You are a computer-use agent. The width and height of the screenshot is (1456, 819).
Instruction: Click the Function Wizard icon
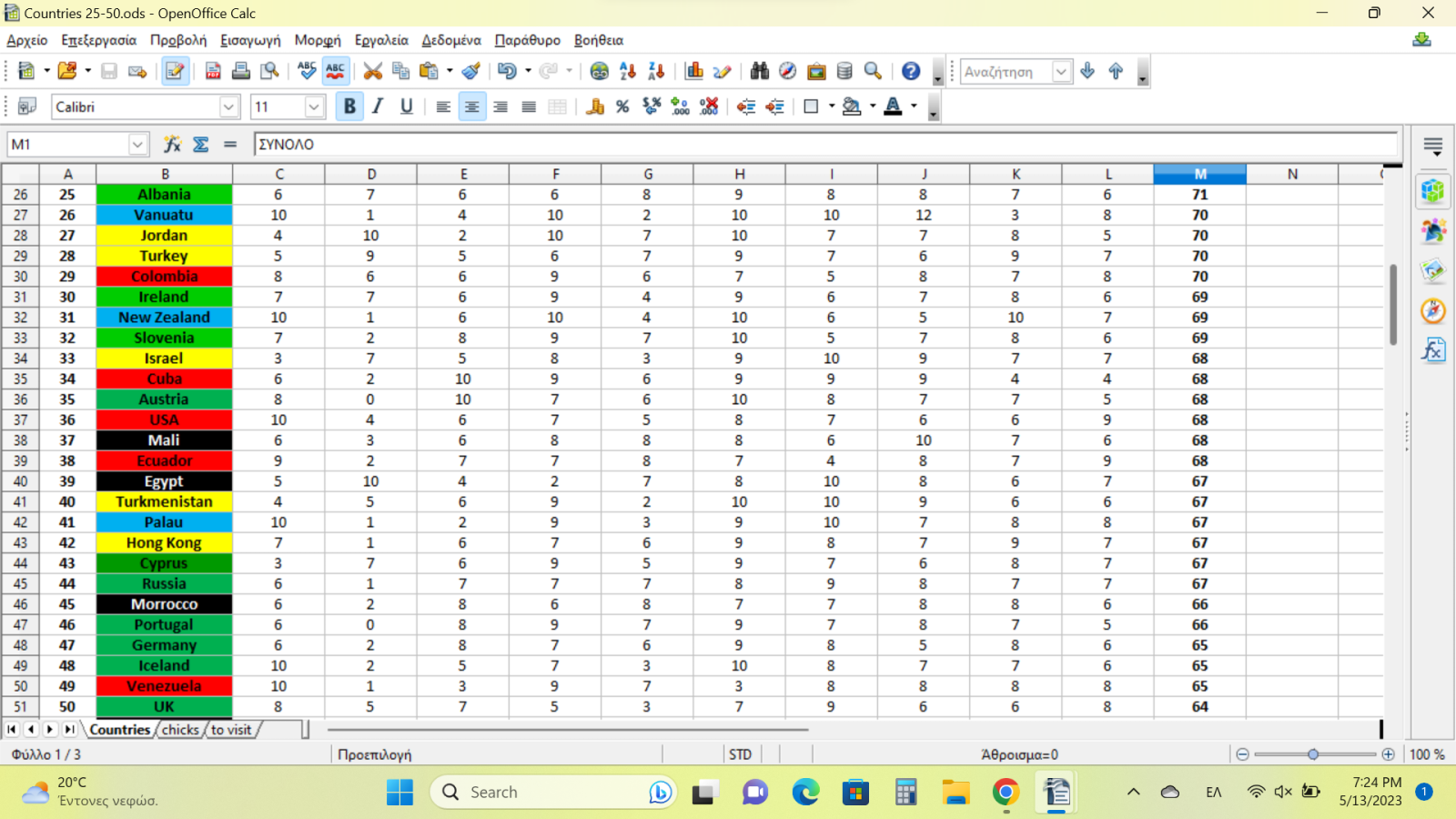pos(172,144)
